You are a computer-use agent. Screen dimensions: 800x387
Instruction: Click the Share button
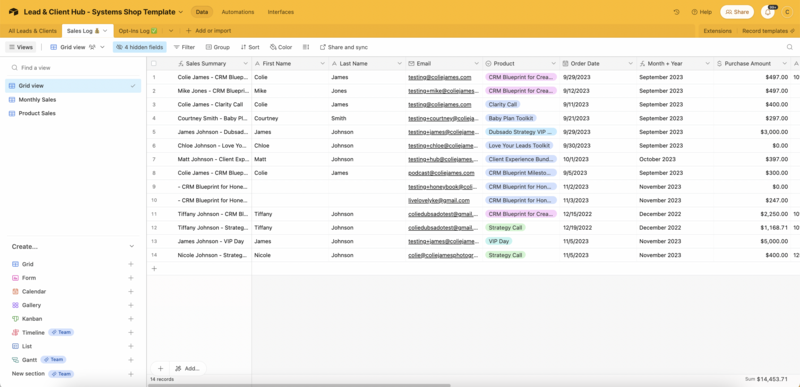click(737, 12)
